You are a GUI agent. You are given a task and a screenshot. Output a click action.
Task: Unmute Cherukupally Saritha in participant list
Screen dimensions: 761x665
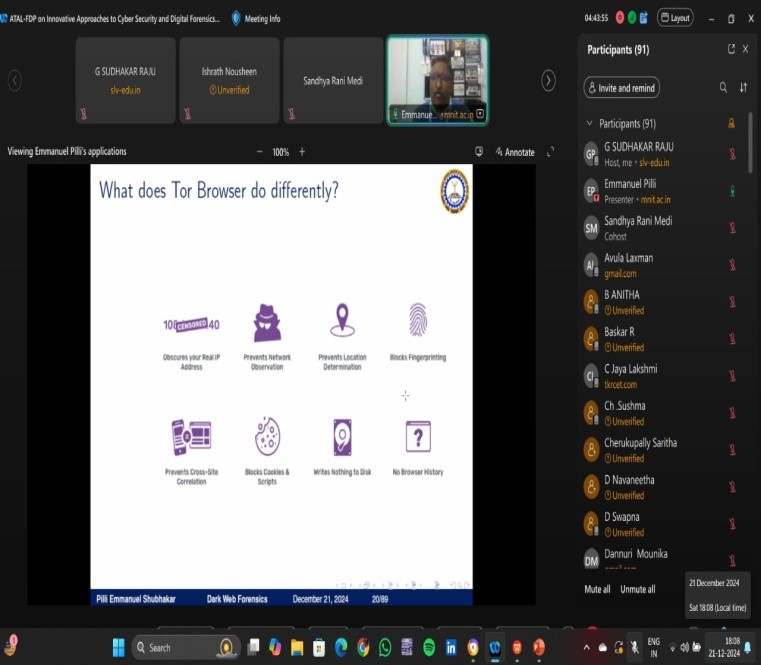pyautogui.click(x=732, y=450)
